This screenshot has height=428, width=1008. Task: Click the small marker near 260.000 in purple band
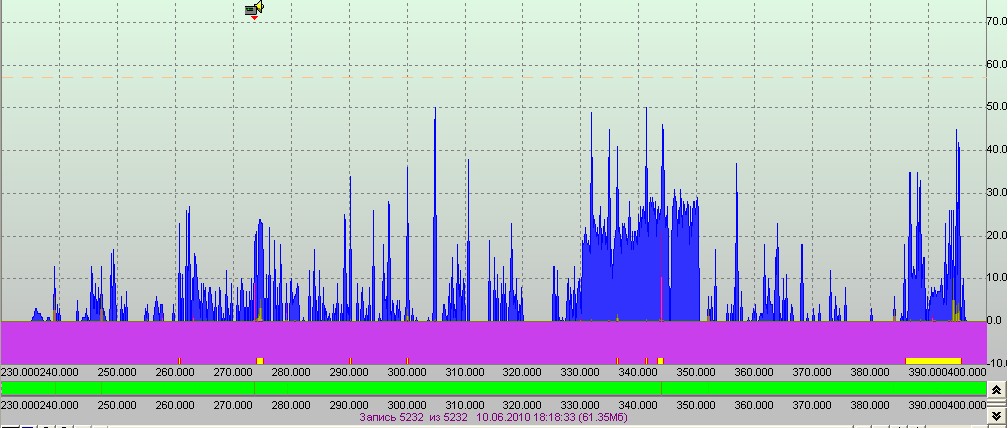click(x=179, y=361)
